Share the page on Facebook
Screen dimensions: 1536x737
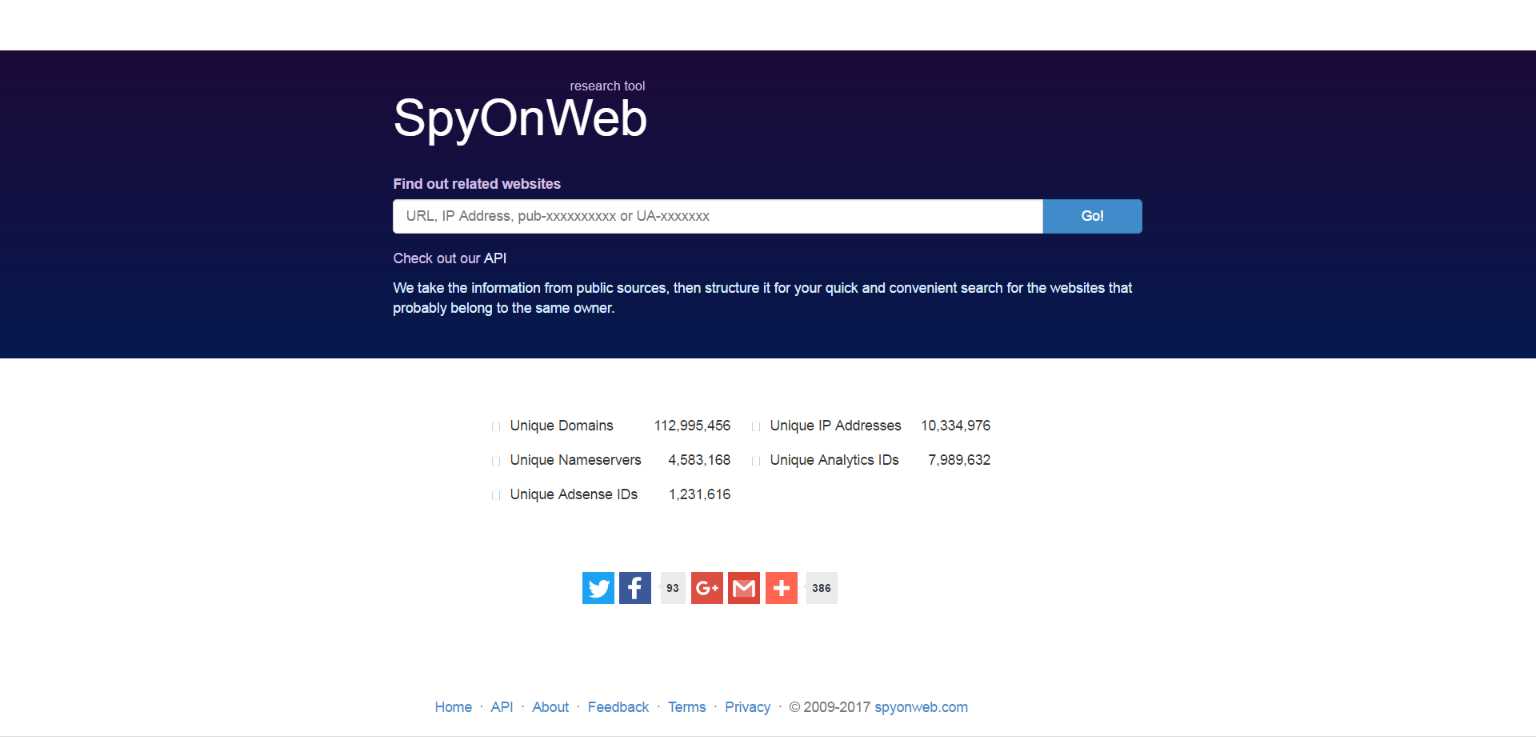[635, 588]
